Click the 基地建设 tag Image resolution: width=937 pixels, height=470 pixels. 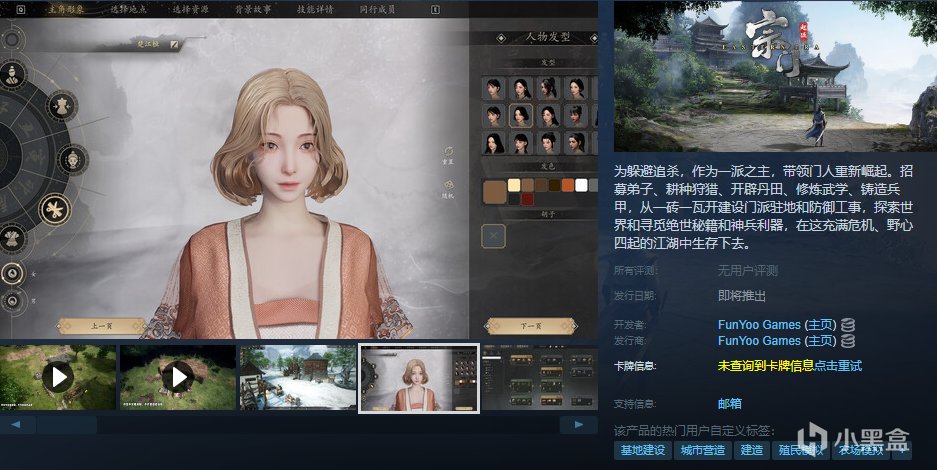tap(643, 450)
